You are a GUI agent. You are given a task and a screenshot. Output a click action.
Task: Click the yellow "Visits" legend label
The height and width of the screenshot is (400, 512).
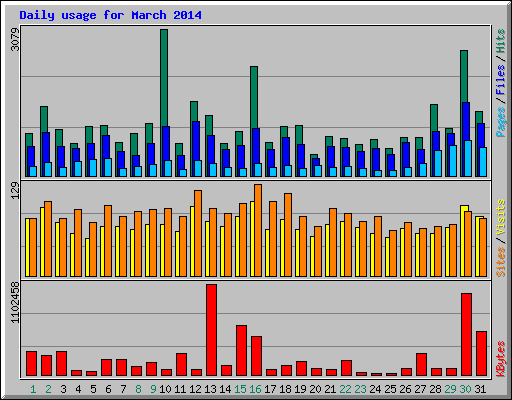[x=500, y=217]
